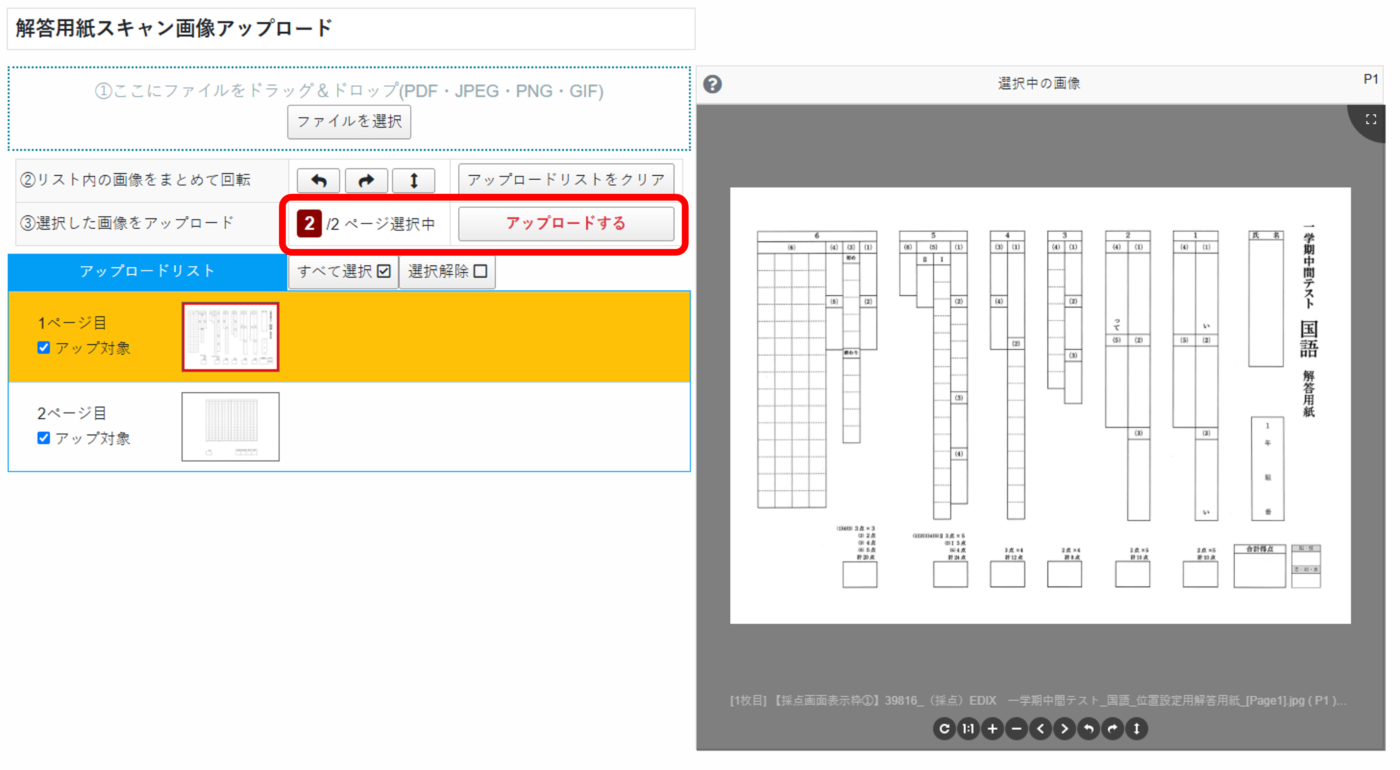Image resolution: width=1400 pixels, height=770 pixels.
Task: Go to previous image in viewer
Action: pos(1040,729)
